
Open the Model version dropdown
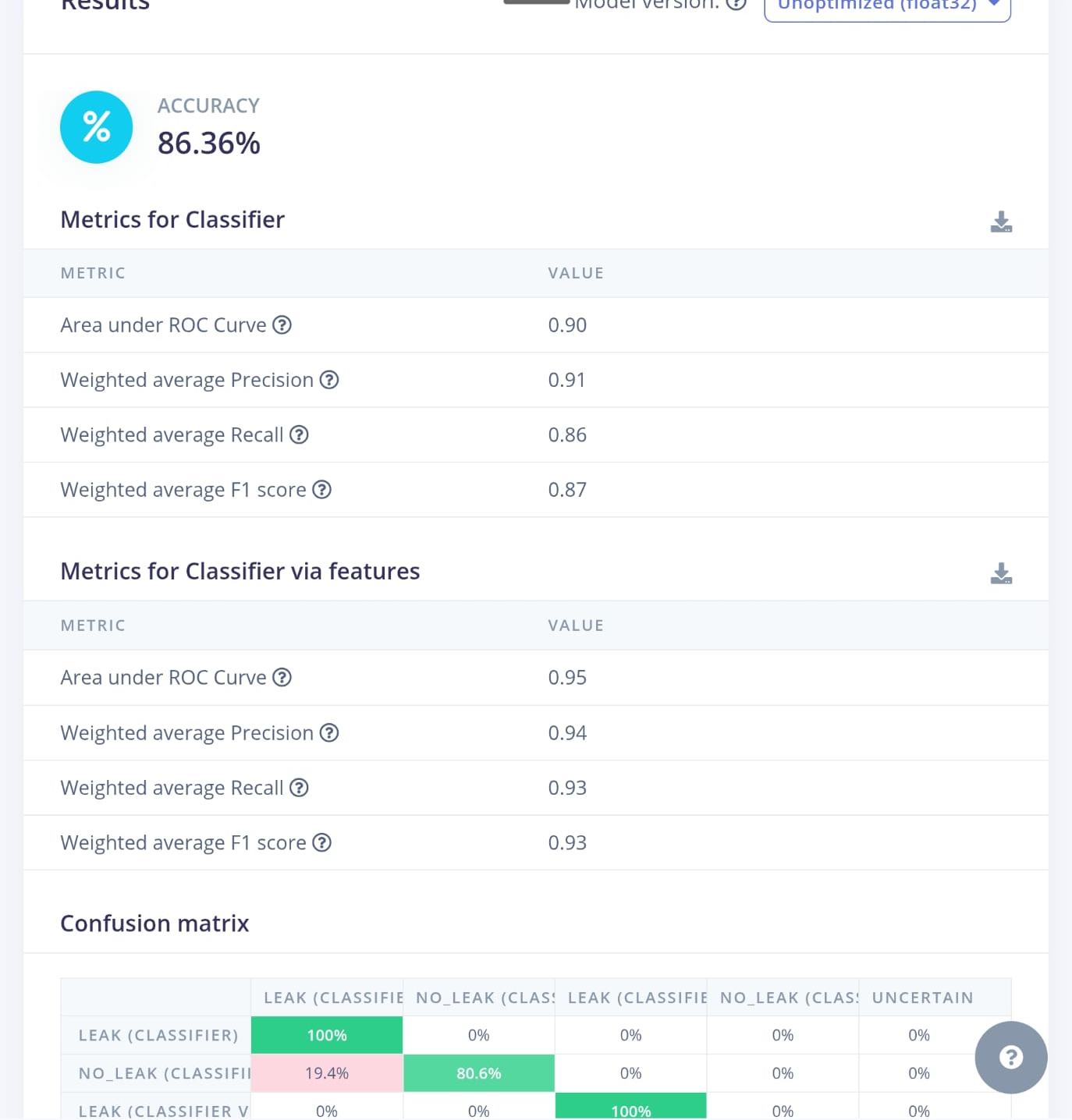[x=887, y=6]
